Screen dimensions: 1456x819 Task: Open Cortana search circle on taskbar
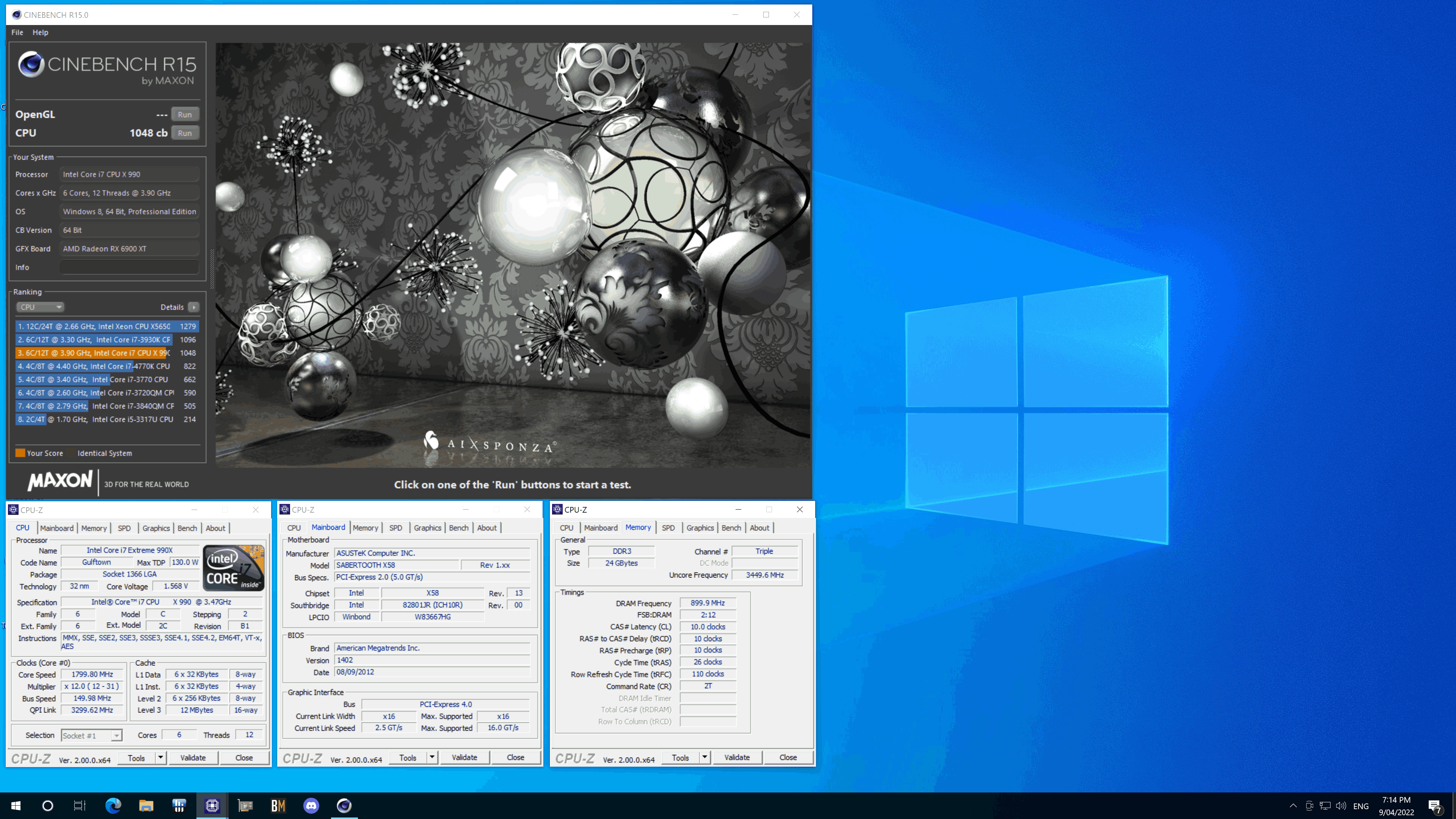(x=47, y=805)
